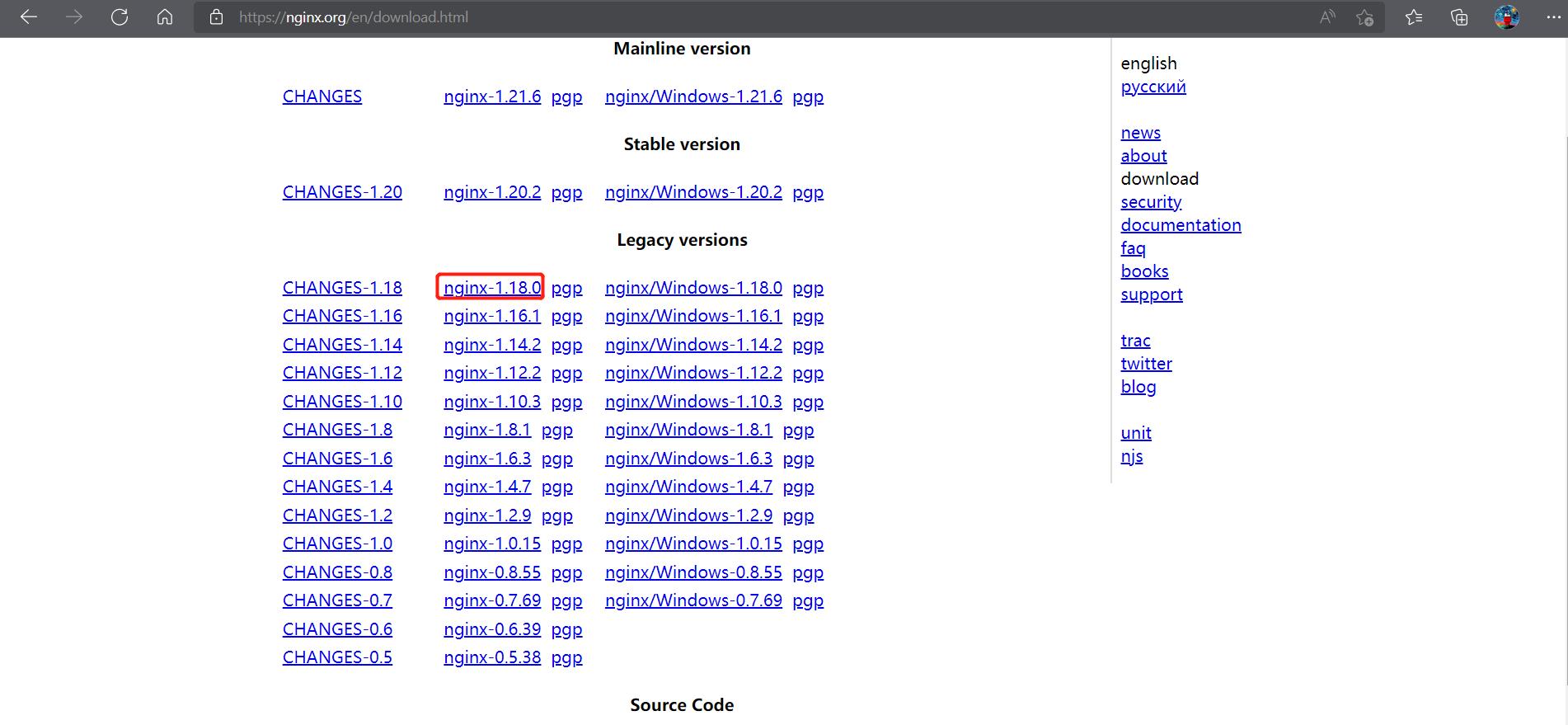Open CHANGES-1.10 link
Image resolution: width=1568 pixels, height=725 pixels.
(342, 402)
